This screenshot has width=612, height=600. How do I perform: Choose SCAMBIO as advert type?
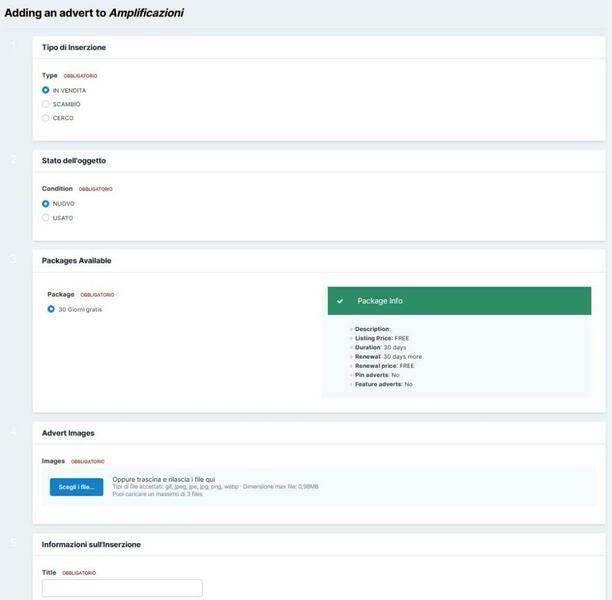tap(46, 104)
